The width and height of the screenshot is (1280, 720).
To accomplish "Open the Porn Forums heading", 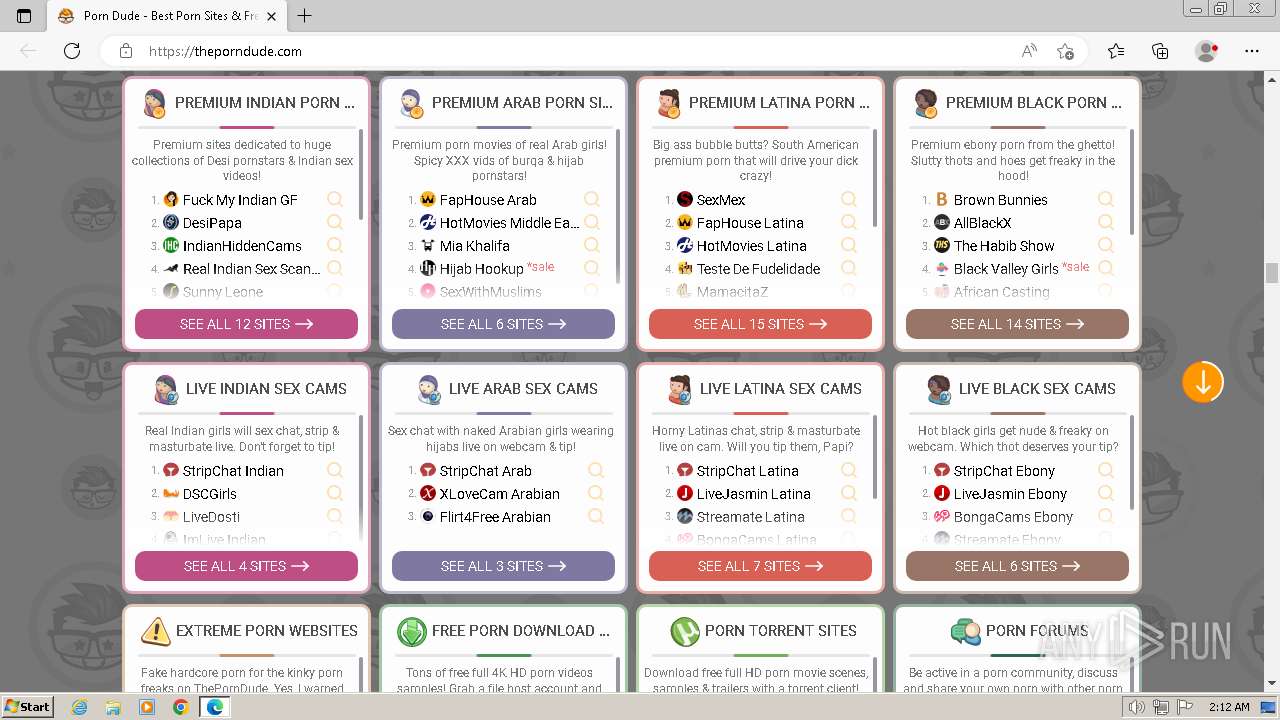I will (1037, 631).
